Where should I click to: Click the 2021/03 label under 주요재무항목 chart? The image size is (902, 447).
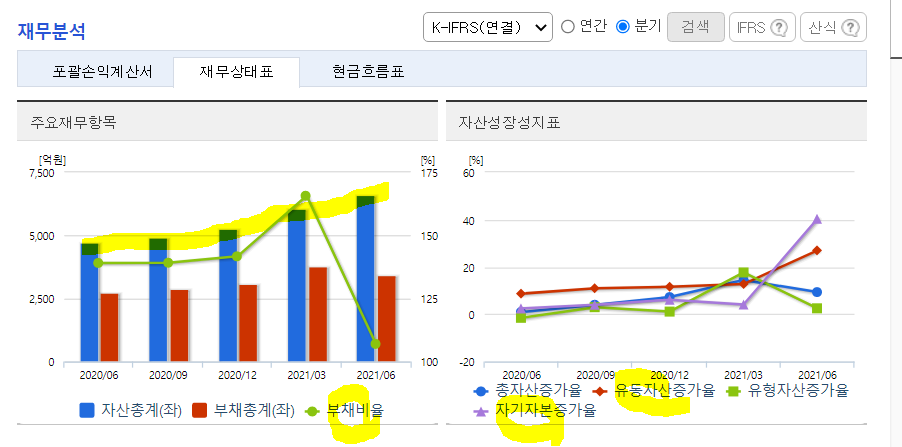pos(306,375)
